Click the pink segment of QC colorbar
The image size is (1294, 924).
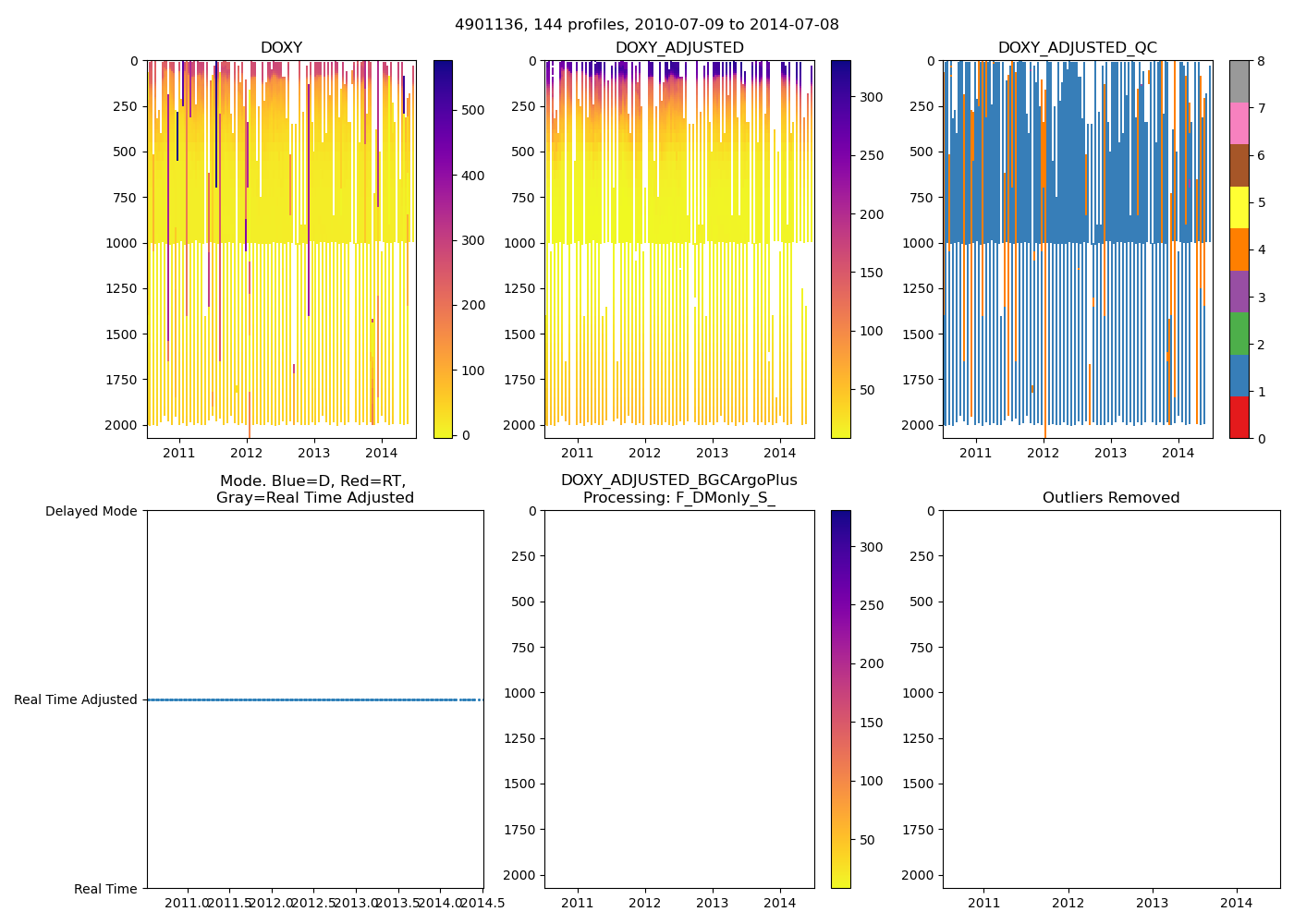point(1239,123)
